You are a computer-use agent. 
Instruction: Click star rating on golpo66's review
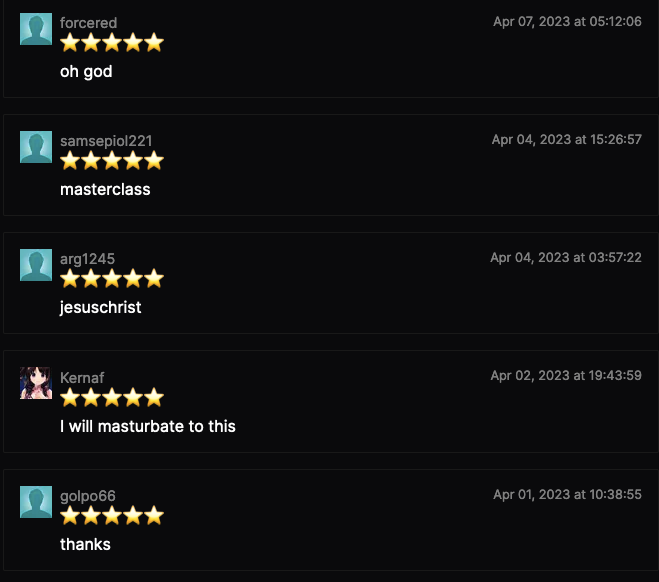coord(111,516)
